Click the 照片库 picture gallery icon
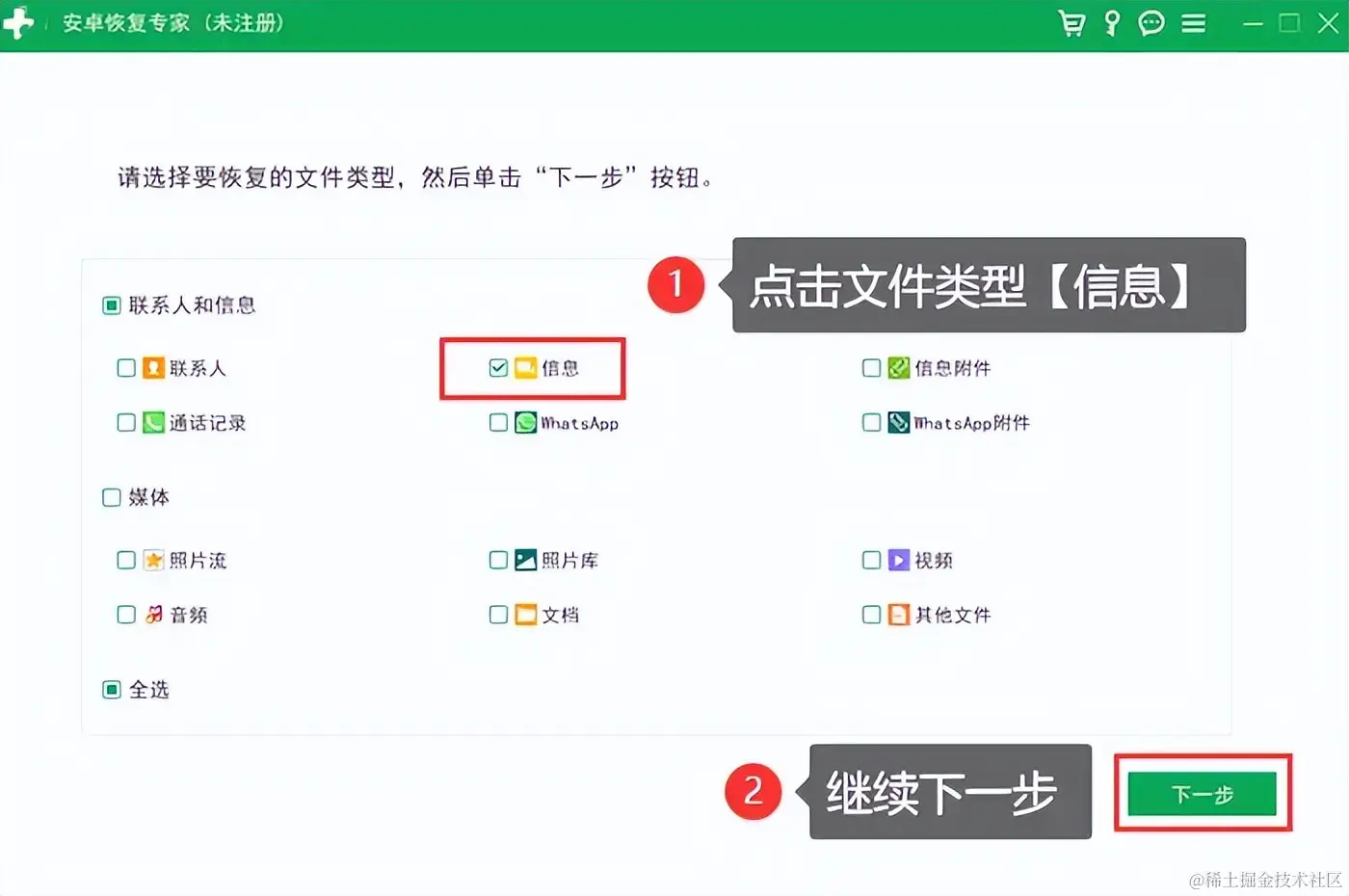Image resolution: width=1349 pixels, height=896 pixels. click(x=525, y=561)
